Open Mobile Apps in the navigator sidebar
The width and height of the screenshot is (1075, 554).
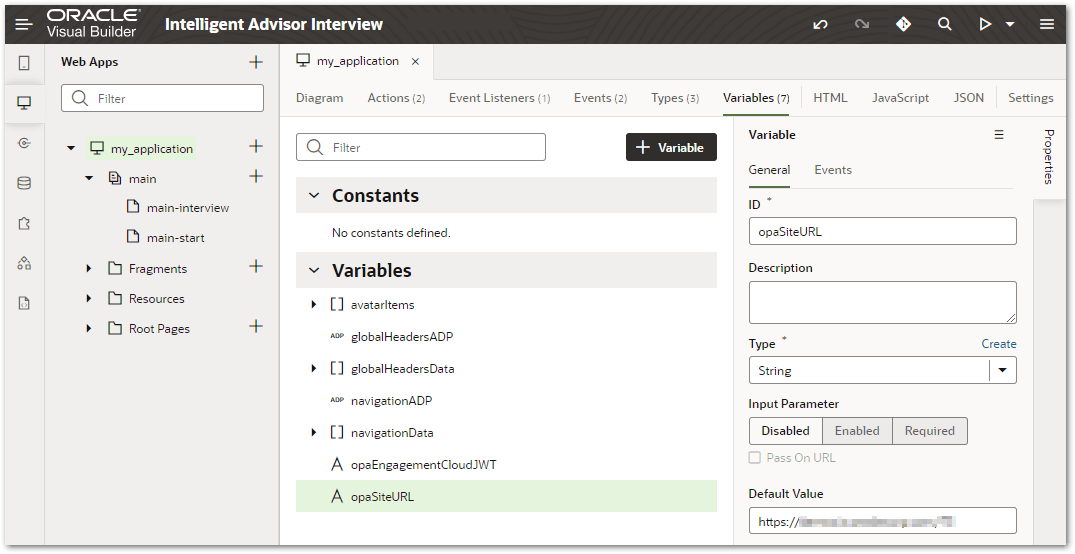click(x=24, y=63)
